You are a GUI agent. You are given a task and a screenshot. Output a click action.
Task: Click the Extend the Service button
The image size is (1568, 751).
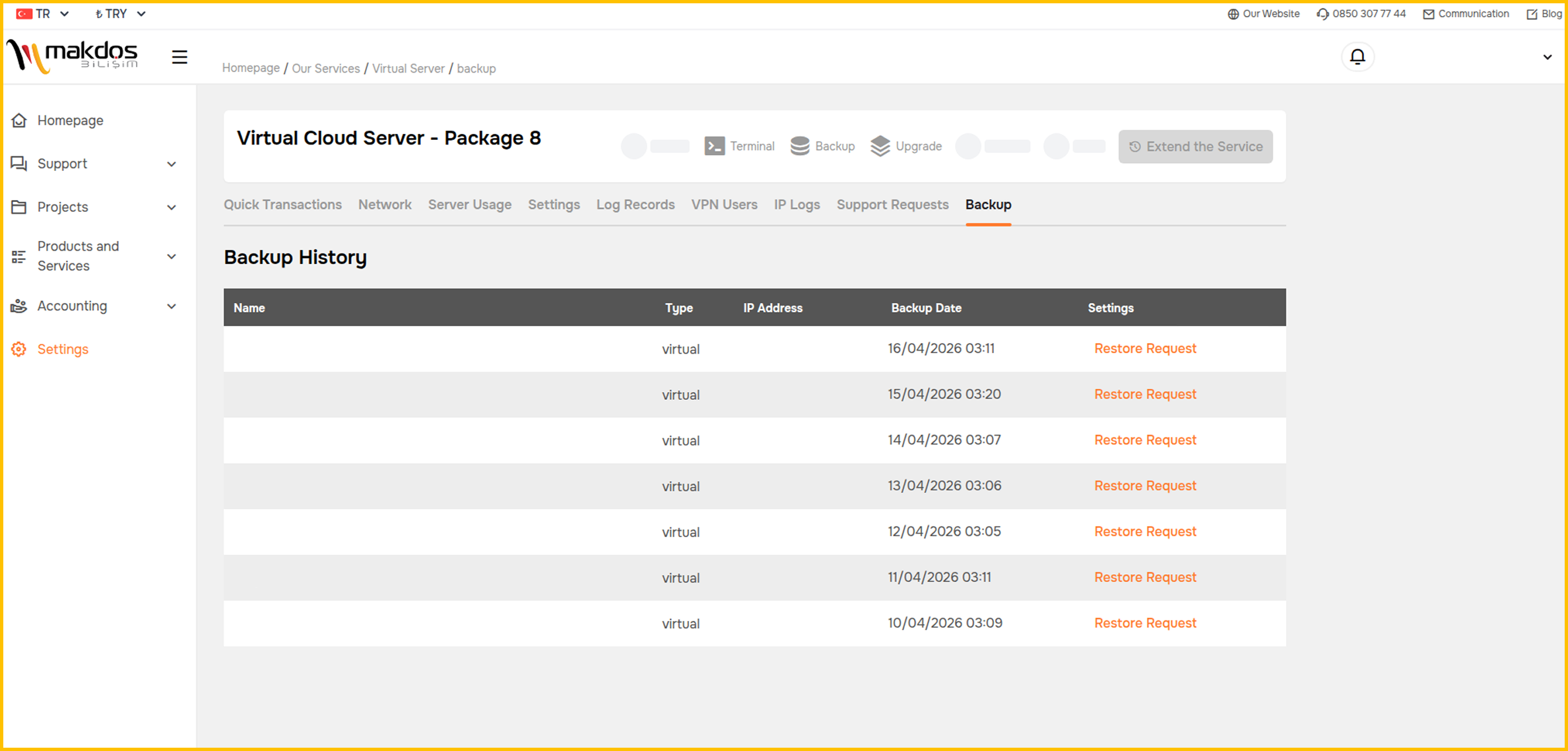(1195, 146)
